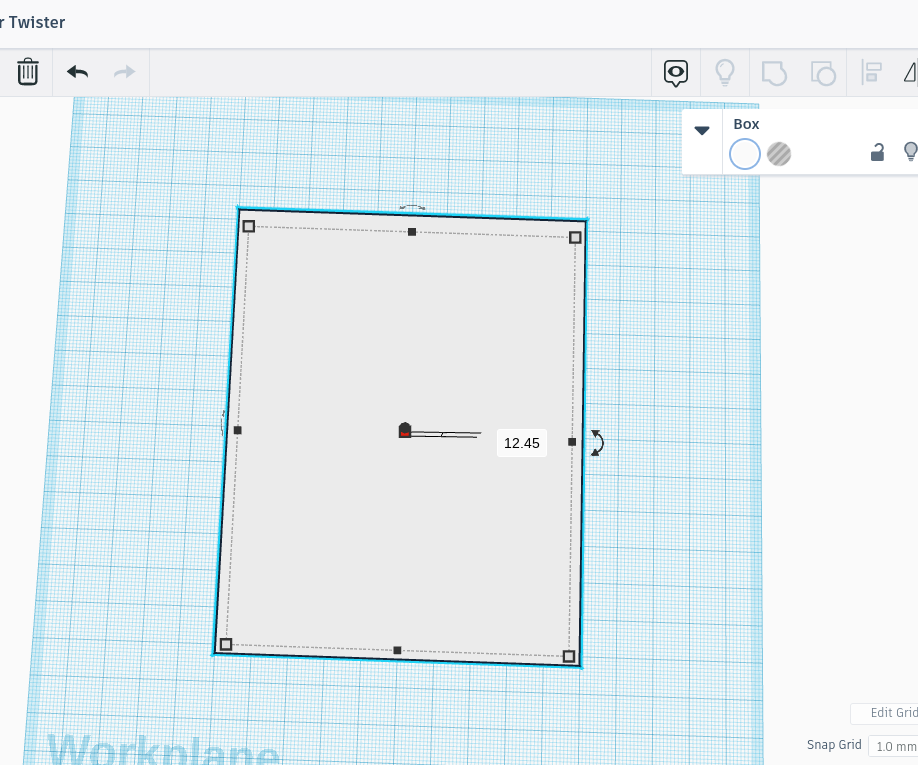
Task: Hide the Box using inspector lightbulb
Action: point(910,152)
